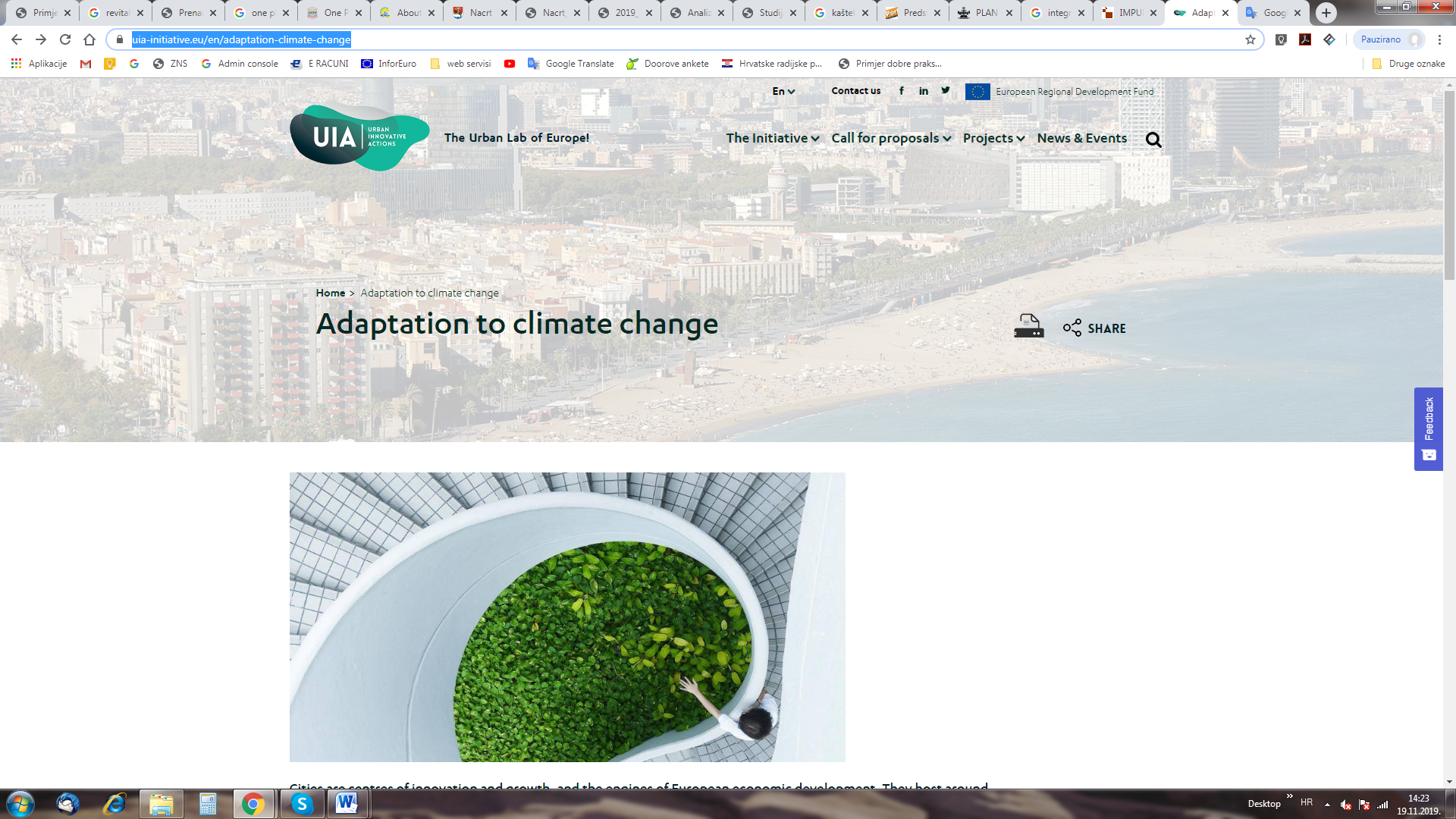Click the HR language indicator
1456x819 pixels.
point(1307,802)
